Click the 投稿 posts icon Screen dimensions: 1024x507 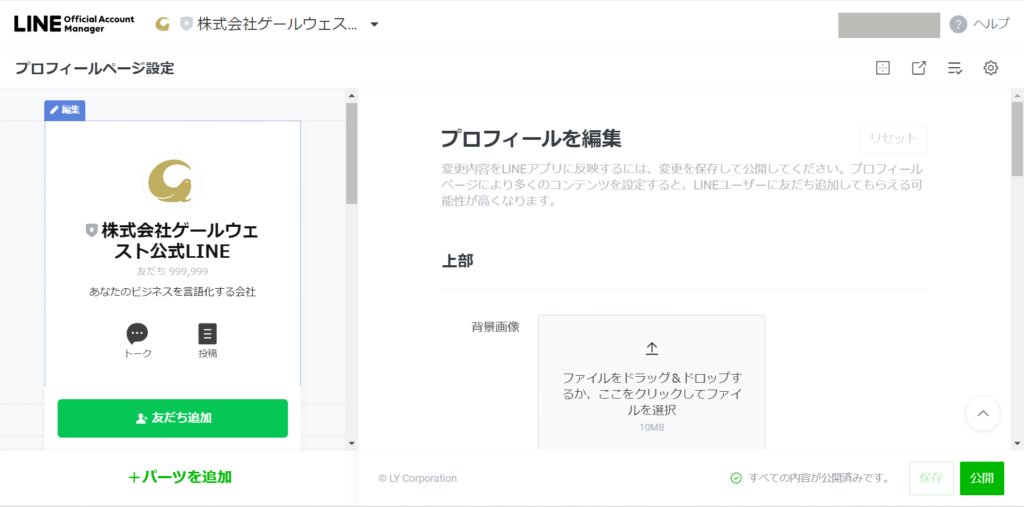[207, 334]
